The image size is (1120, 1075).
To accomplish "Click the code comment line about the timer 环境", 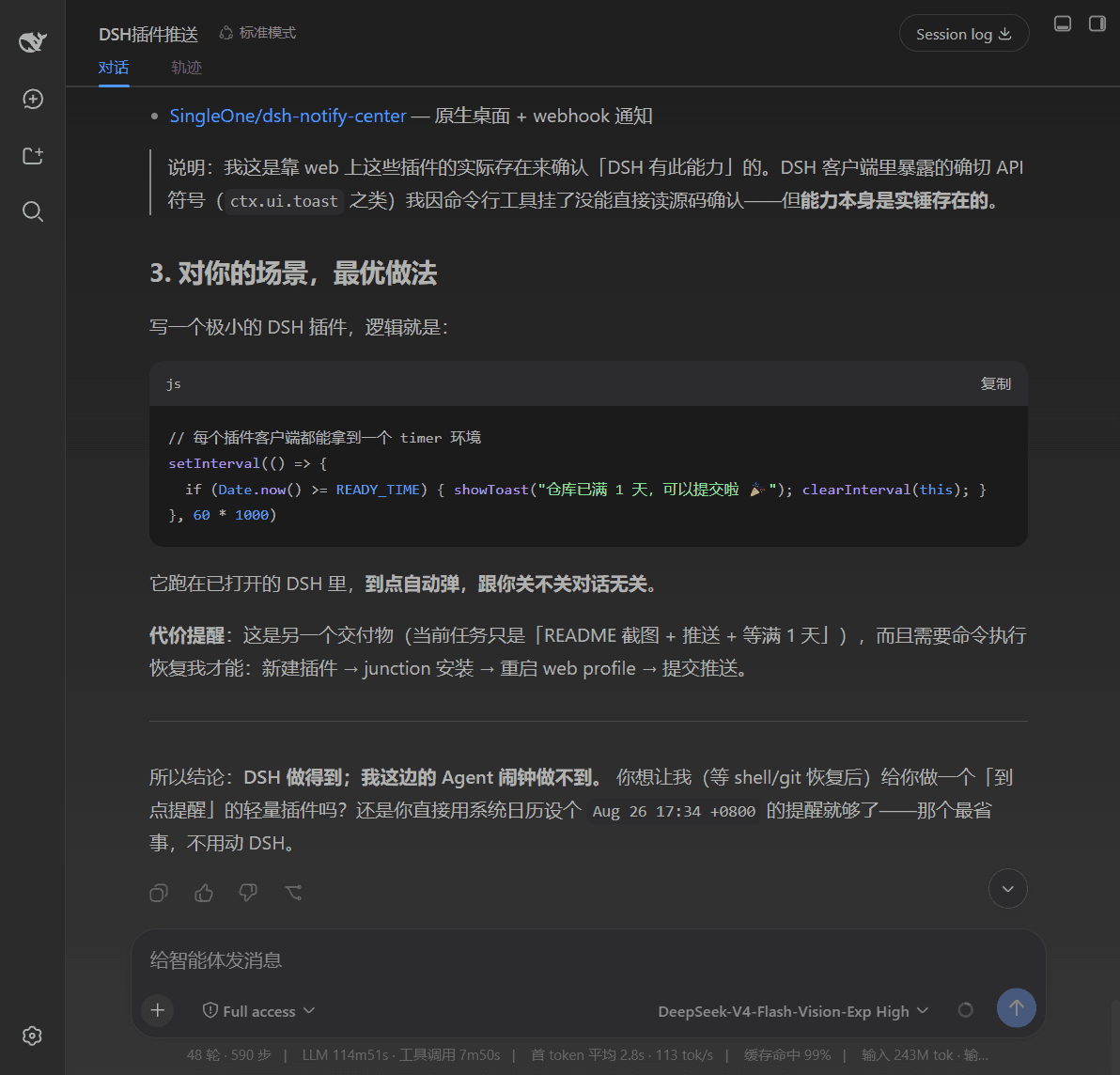I will (x=324, y=438).
